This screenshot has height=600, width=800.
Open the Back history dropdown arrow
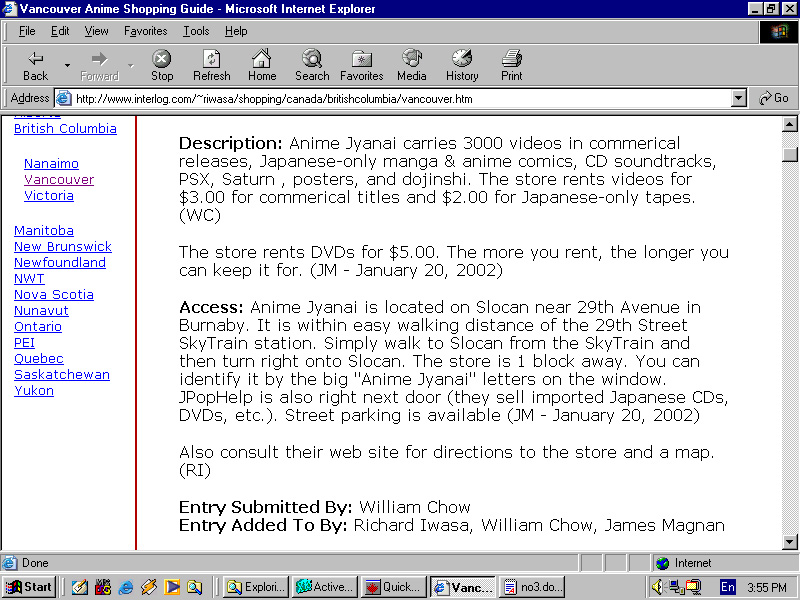click(67, 66)
